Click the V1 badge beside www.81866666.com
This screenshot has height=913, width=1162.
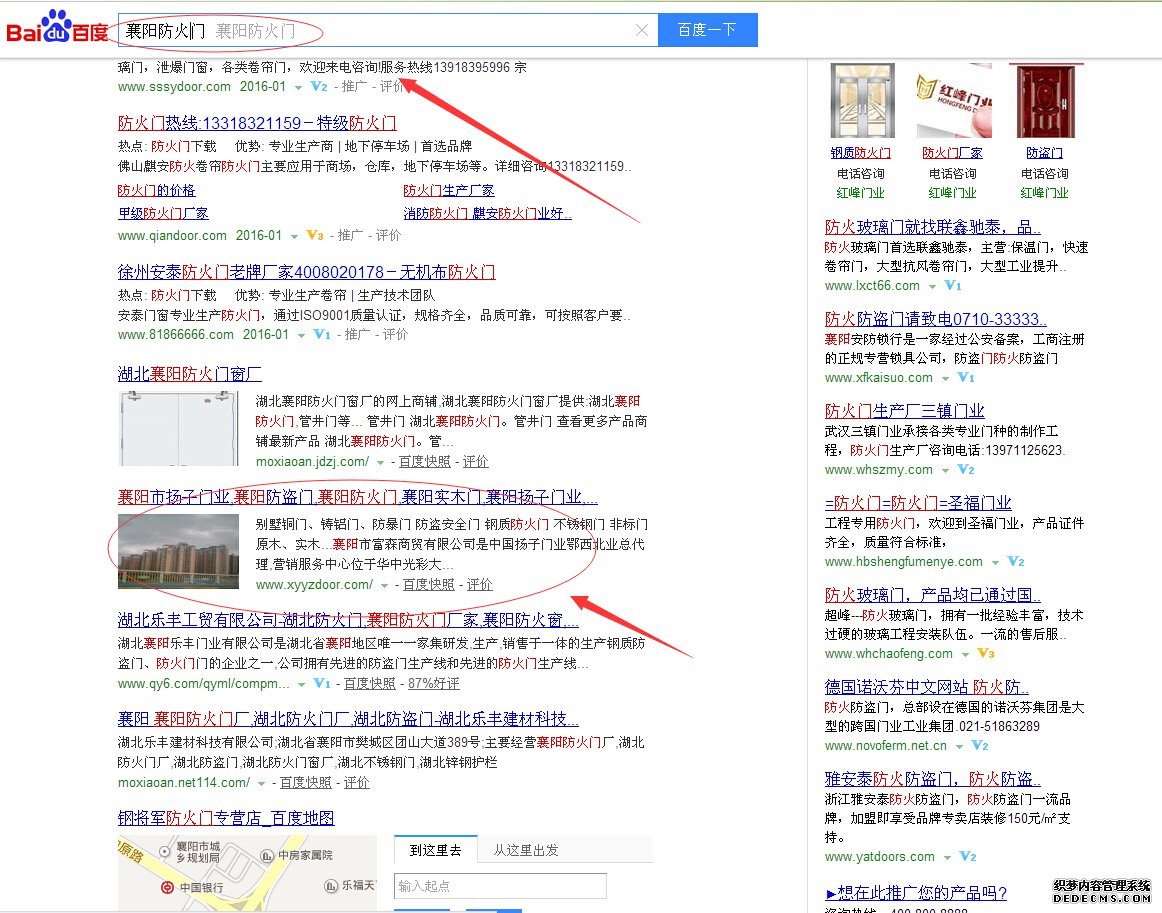click(x=322, y=335)
